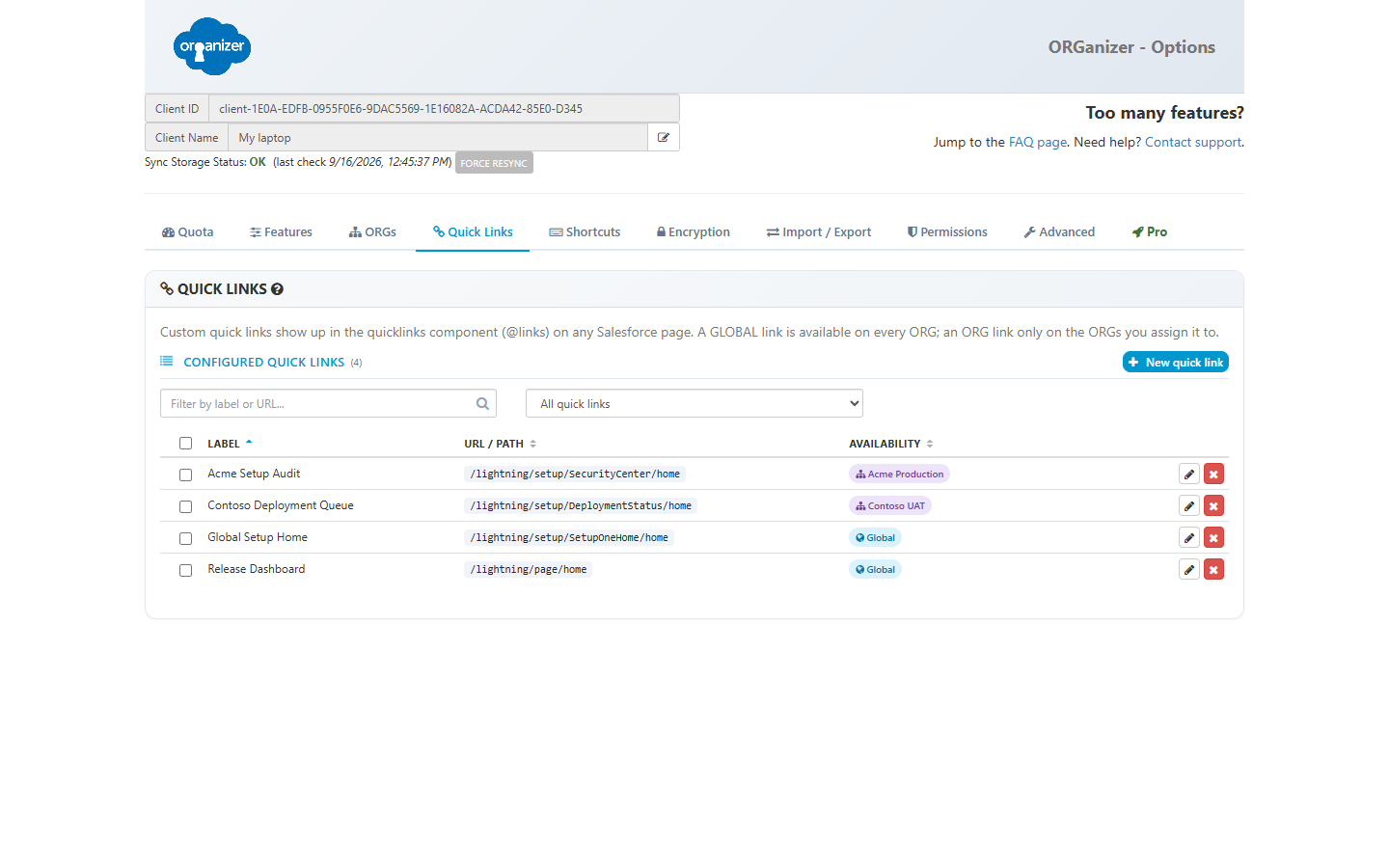Click the Global Setup Home label
1389x868 pixels.
[x=258, y=537]
